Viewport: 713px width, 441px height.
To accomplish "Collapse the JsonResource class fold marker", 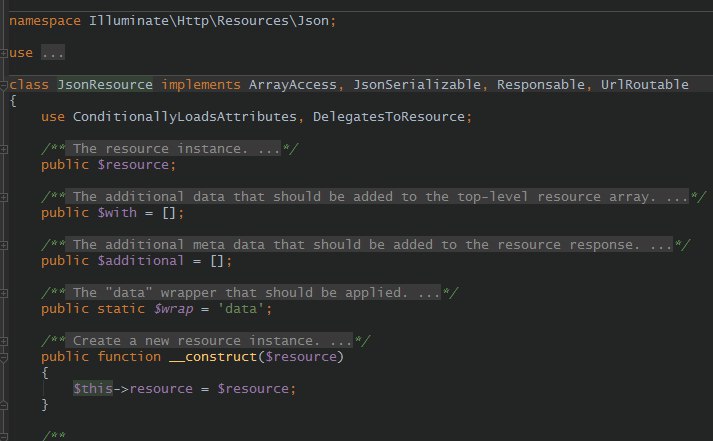I will tap(4, 85).
